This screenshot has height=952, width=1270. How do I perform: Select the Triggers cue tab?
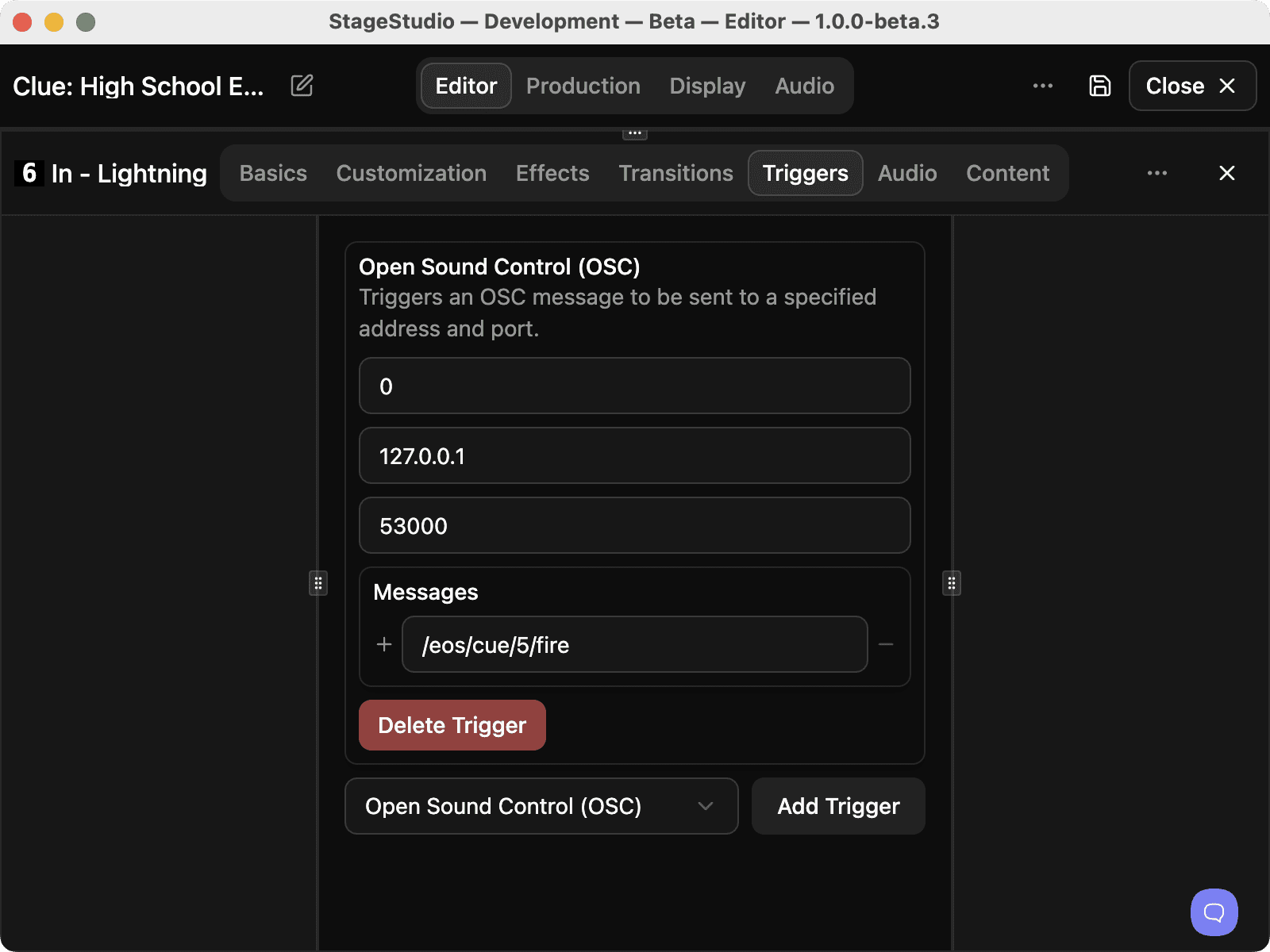pos(806,173)
